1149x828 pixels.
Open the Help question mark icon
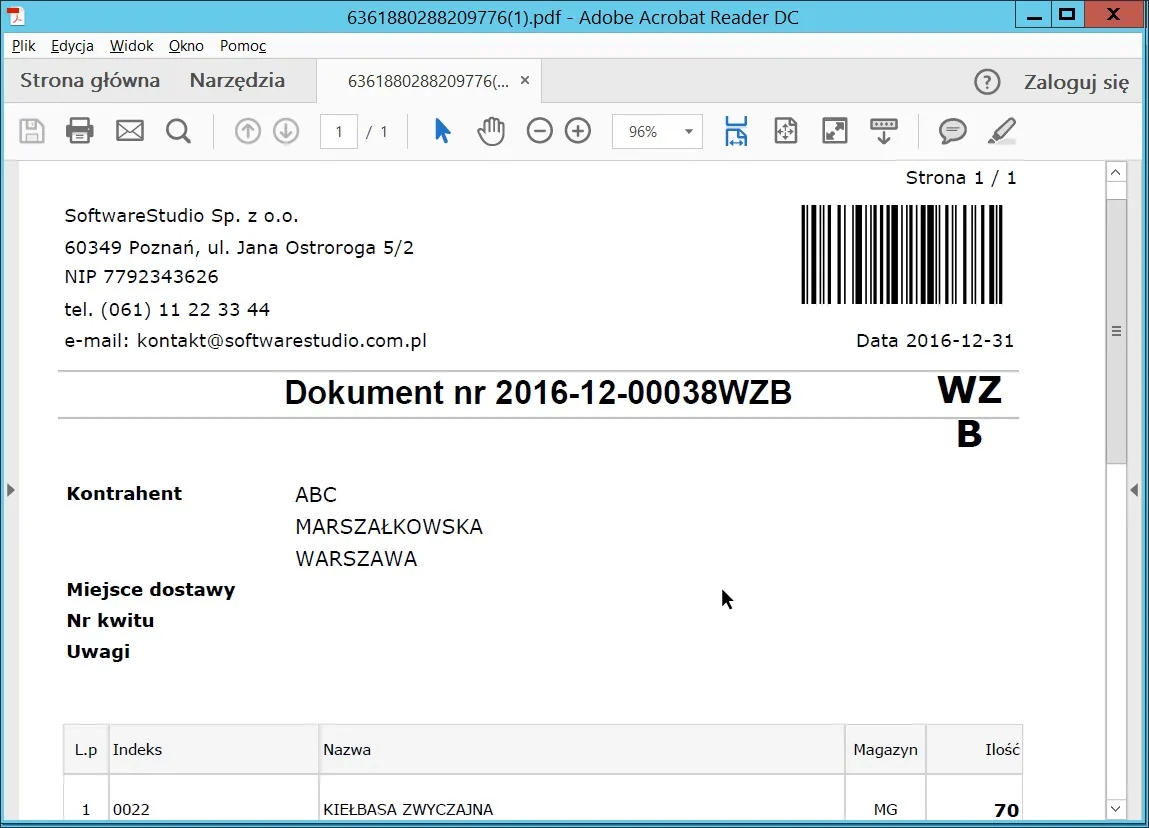tap(987, 82)
